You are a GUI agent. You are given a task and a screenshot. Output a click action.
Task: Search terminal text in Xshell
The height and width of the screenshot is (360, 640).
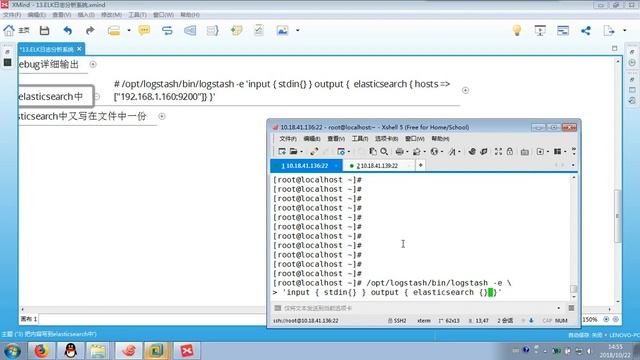(x=384, y=151)
